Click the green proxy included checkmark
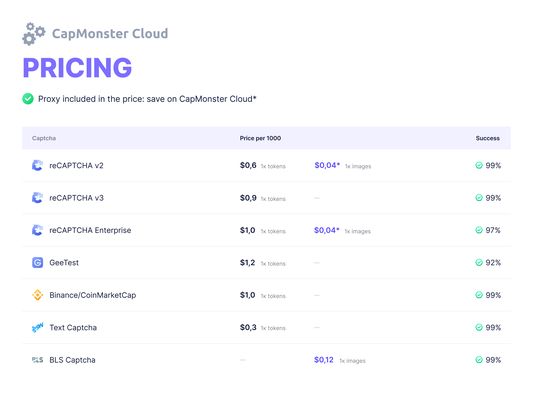 [28, 99]
